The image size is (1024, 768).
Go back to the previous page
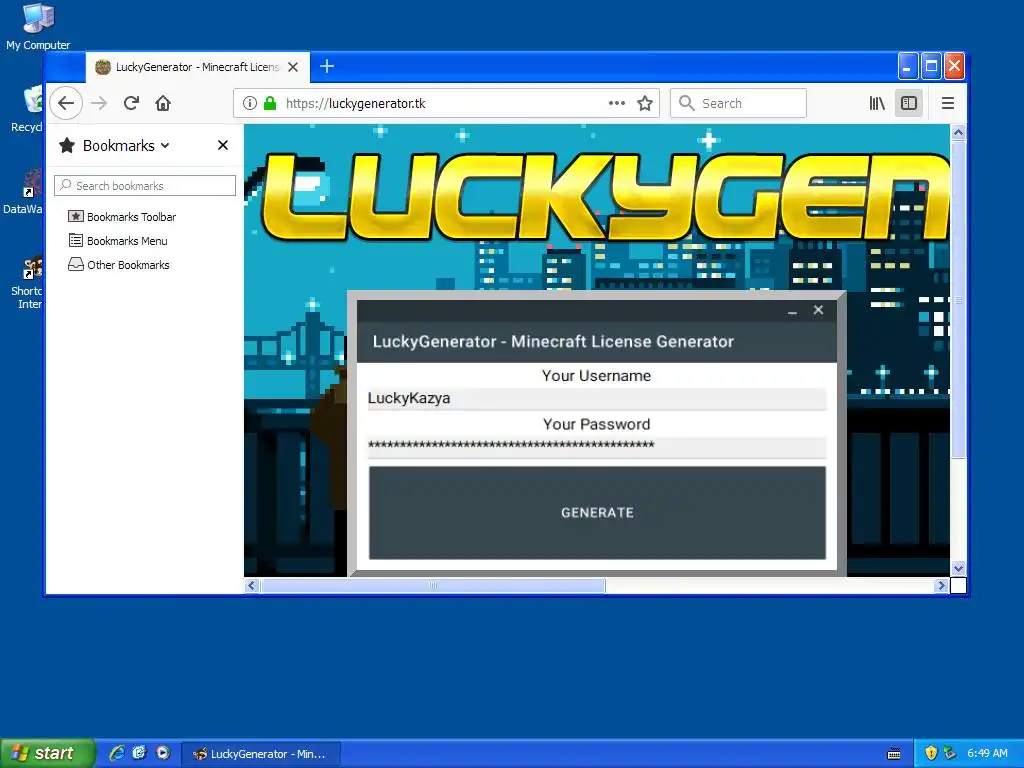(x=66, y=103)
